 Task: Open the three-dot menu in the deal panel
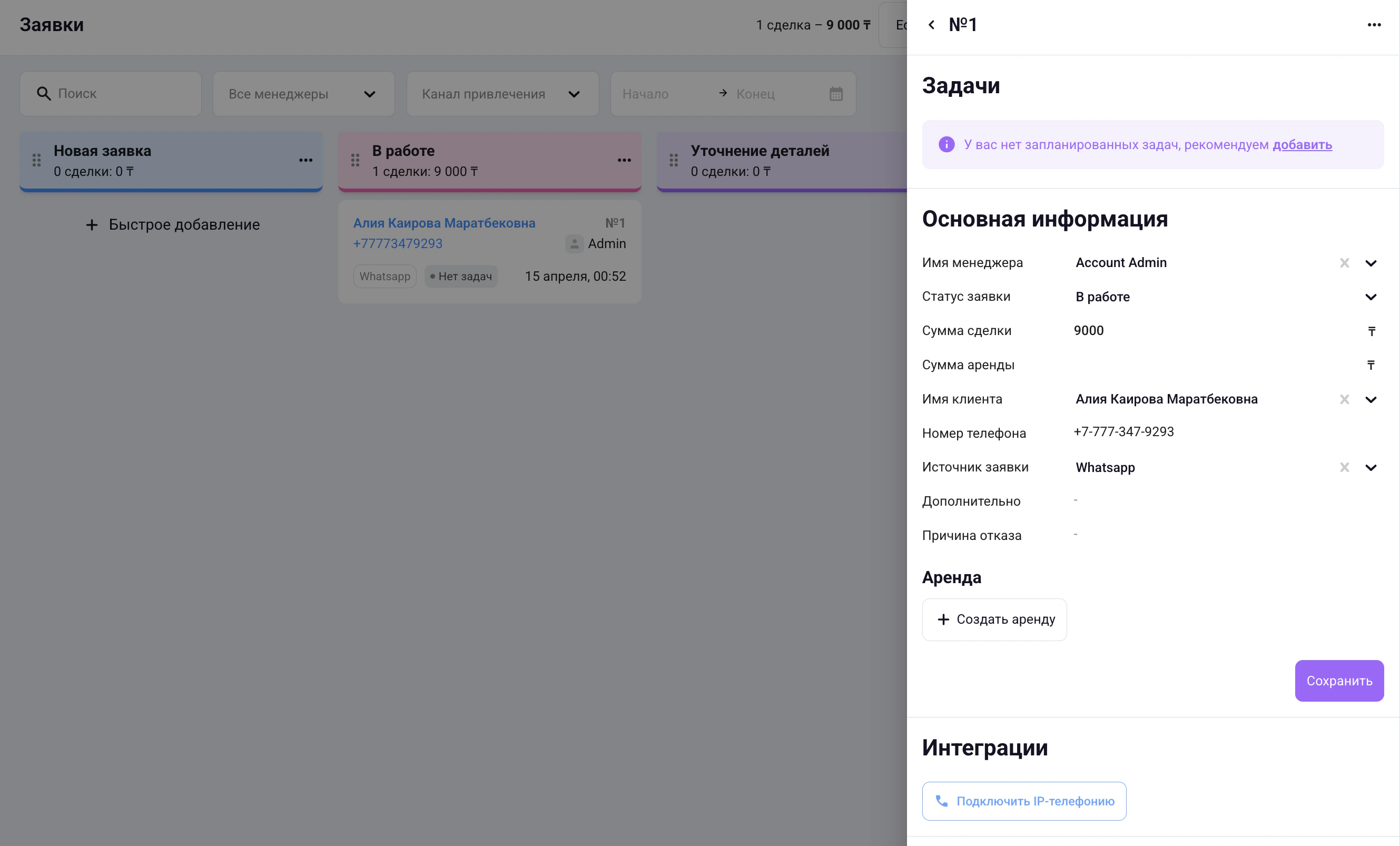1374,25
